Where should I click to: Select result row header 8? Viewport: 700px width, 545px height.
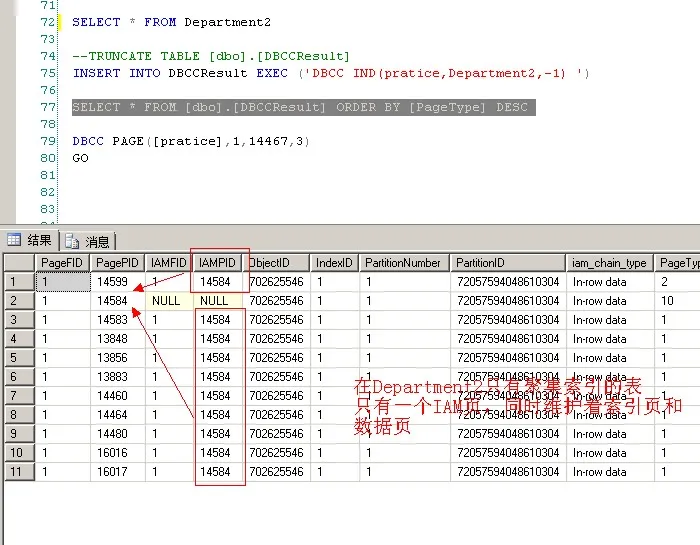tap(19, 415)
